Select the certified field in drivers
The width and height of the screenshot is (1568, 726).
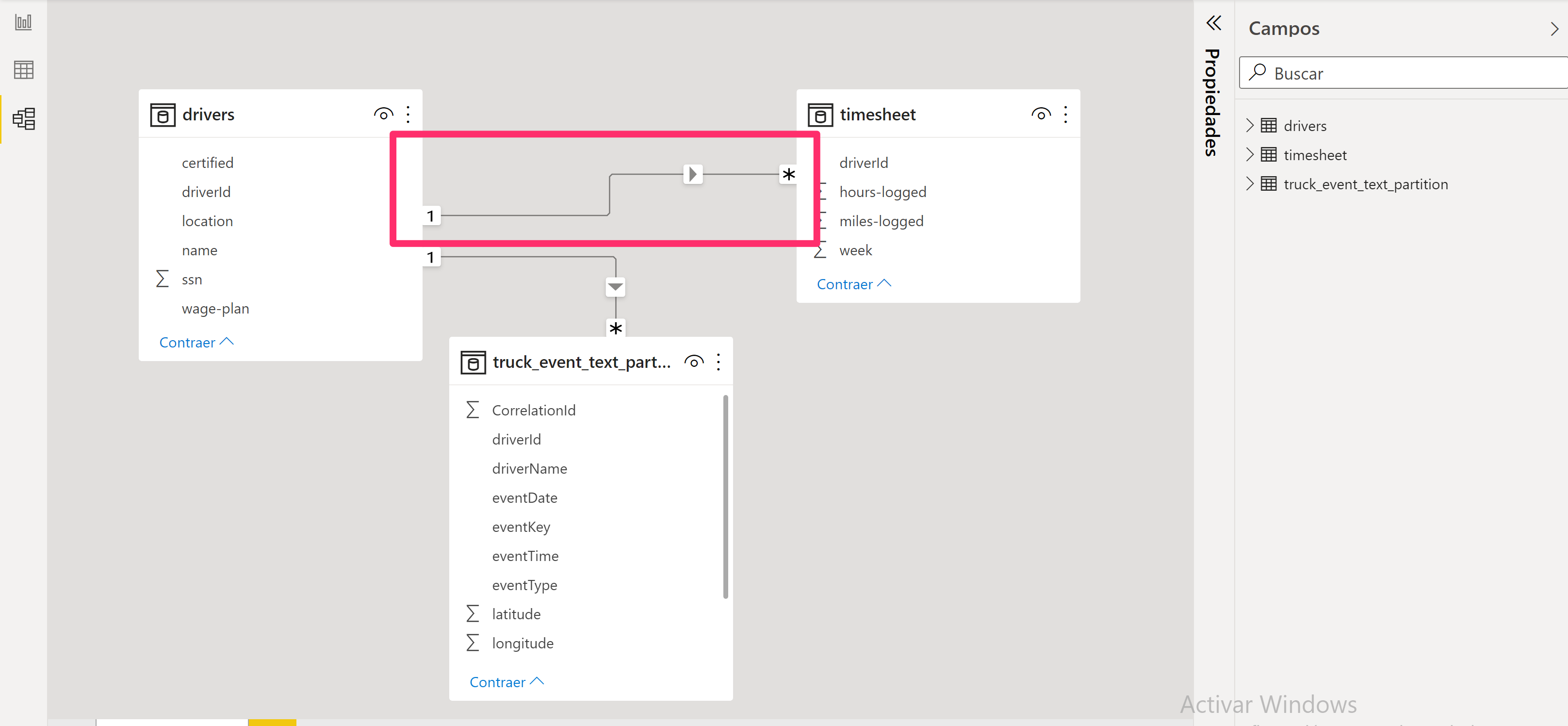coord(208,163)
